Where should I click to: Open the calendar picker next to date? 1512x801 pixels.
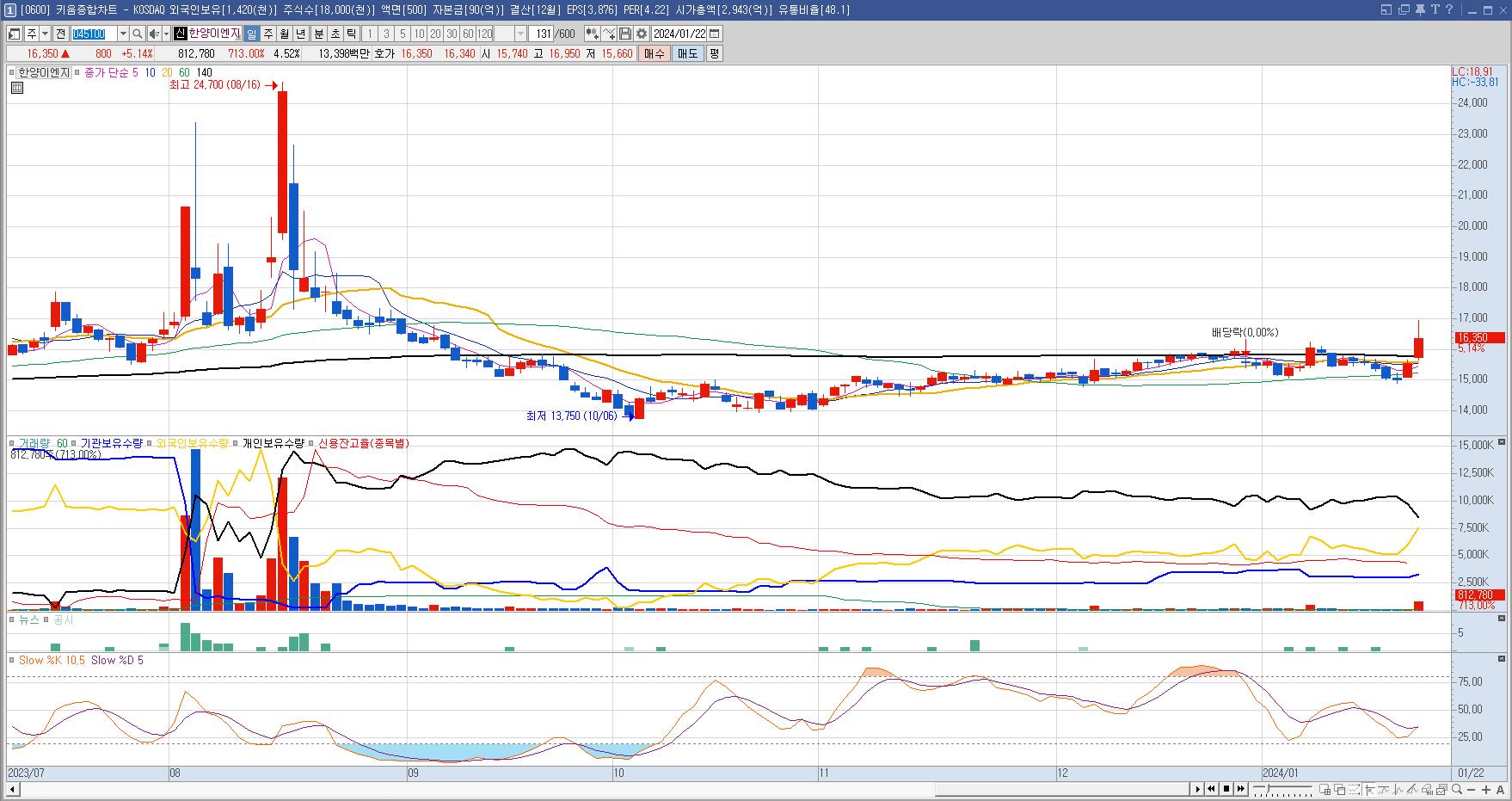(714, 34)
